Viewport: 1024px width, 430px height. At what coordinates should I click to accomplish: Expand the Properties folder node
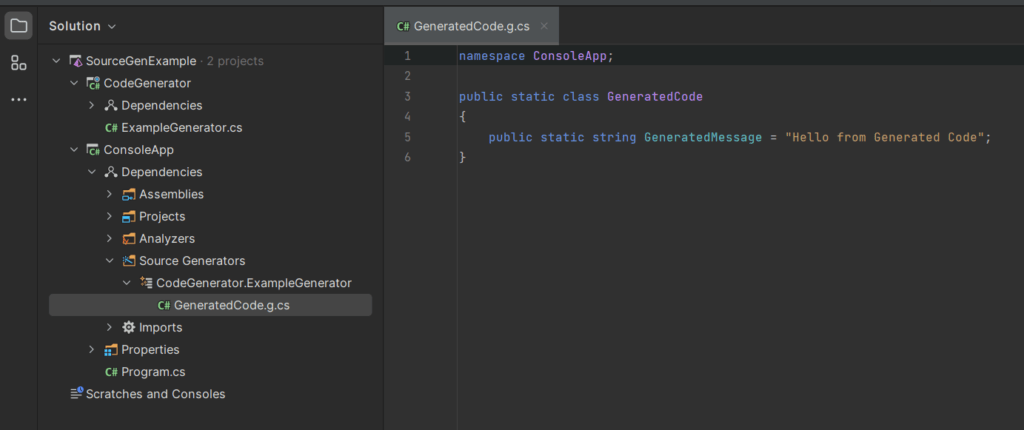tap(92, 350)
